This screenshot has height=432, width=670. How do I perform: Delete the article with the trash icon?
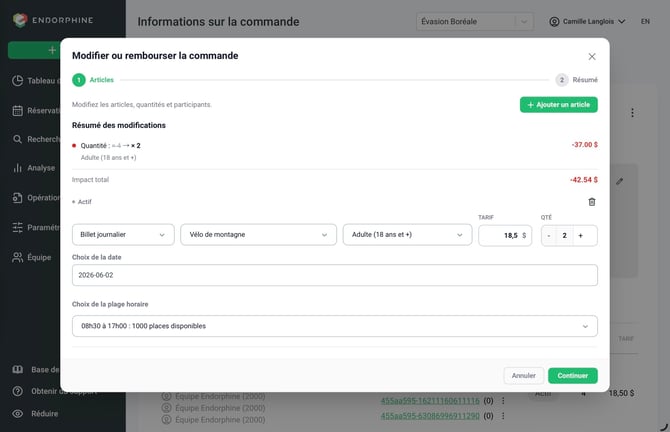[x=591, y=202]
